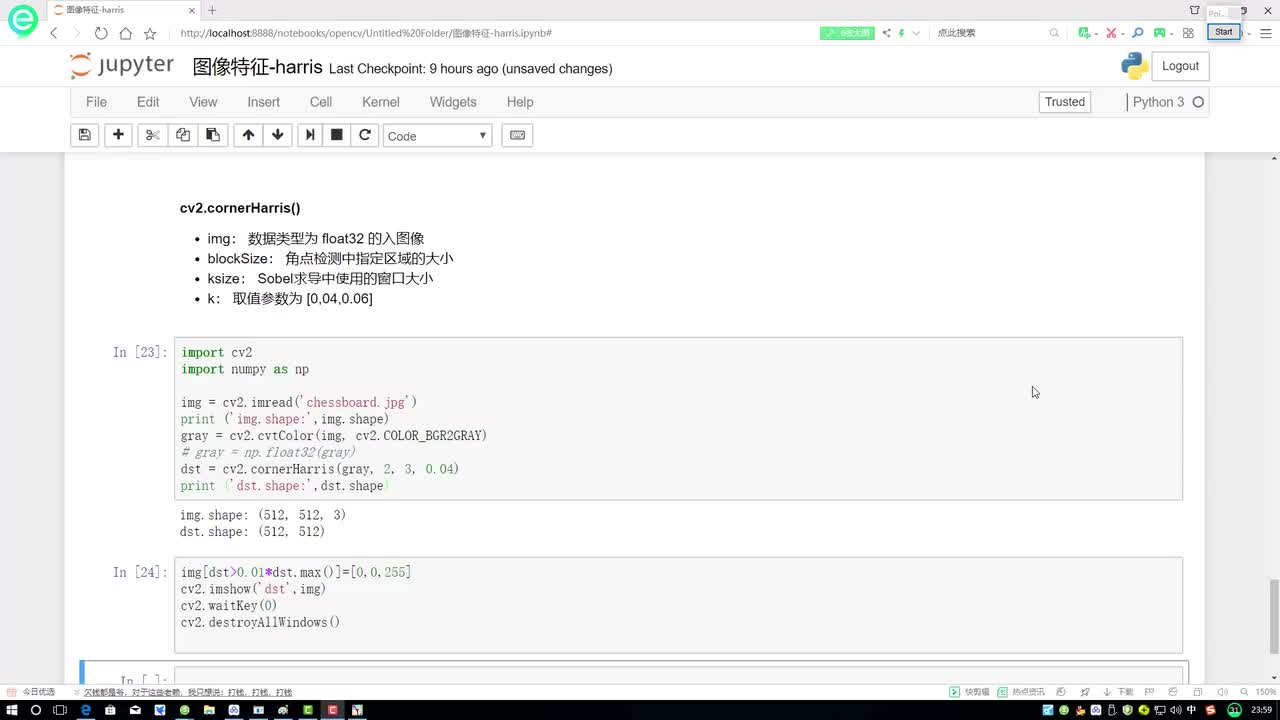Screen dimensions: 1280x720
Task: Open the browser screenshot scissors tool
Action: coord(1110,33)
